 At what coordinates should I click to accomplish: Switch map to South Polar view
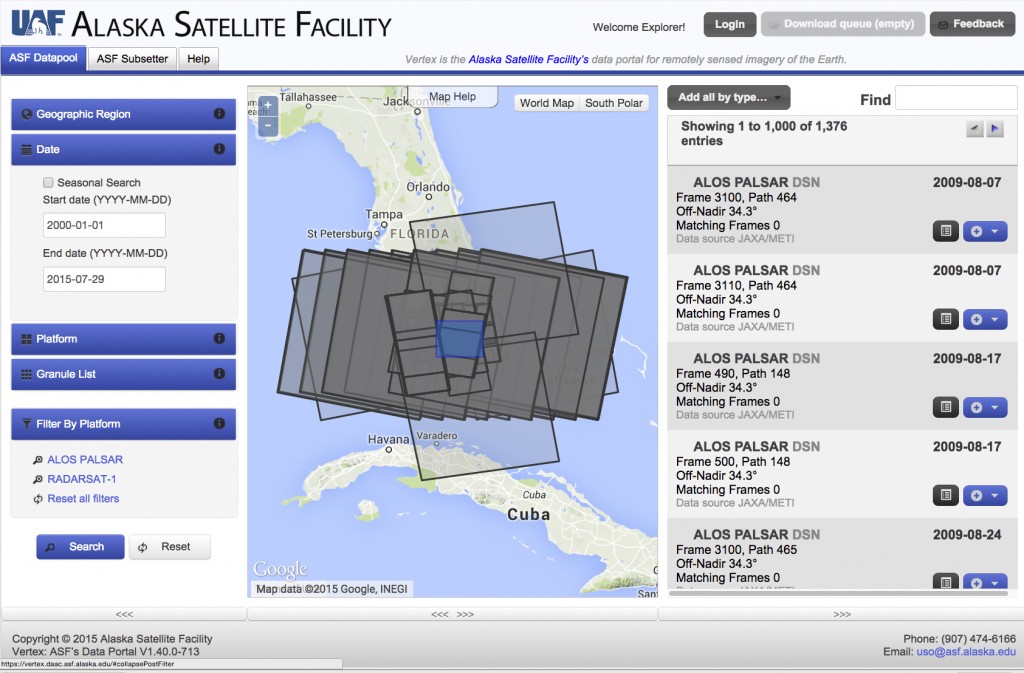pos(614,103)
